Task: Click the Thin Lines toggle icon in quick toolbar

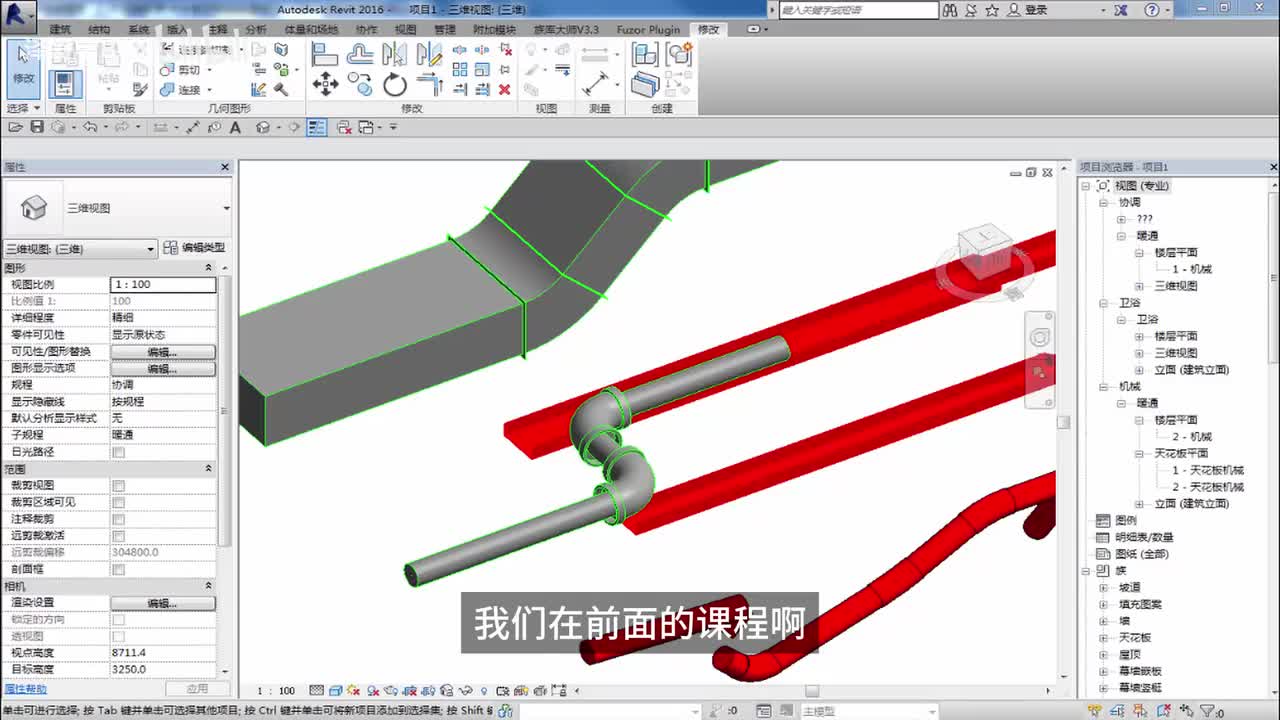Action: 317,127
